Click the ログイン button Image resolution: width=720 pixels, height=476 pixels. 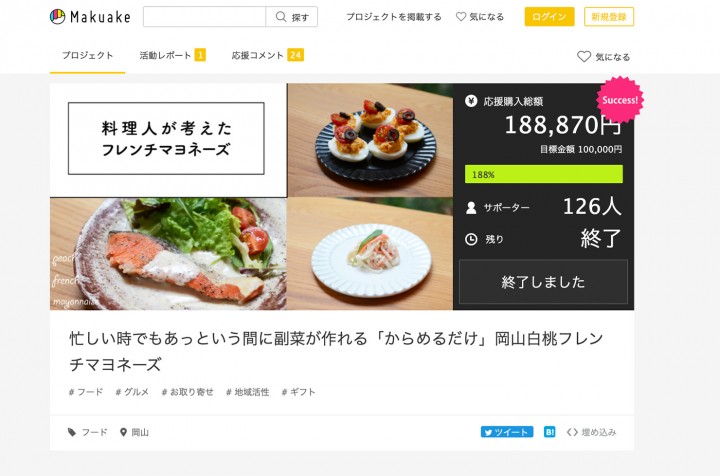click(549, 17)
